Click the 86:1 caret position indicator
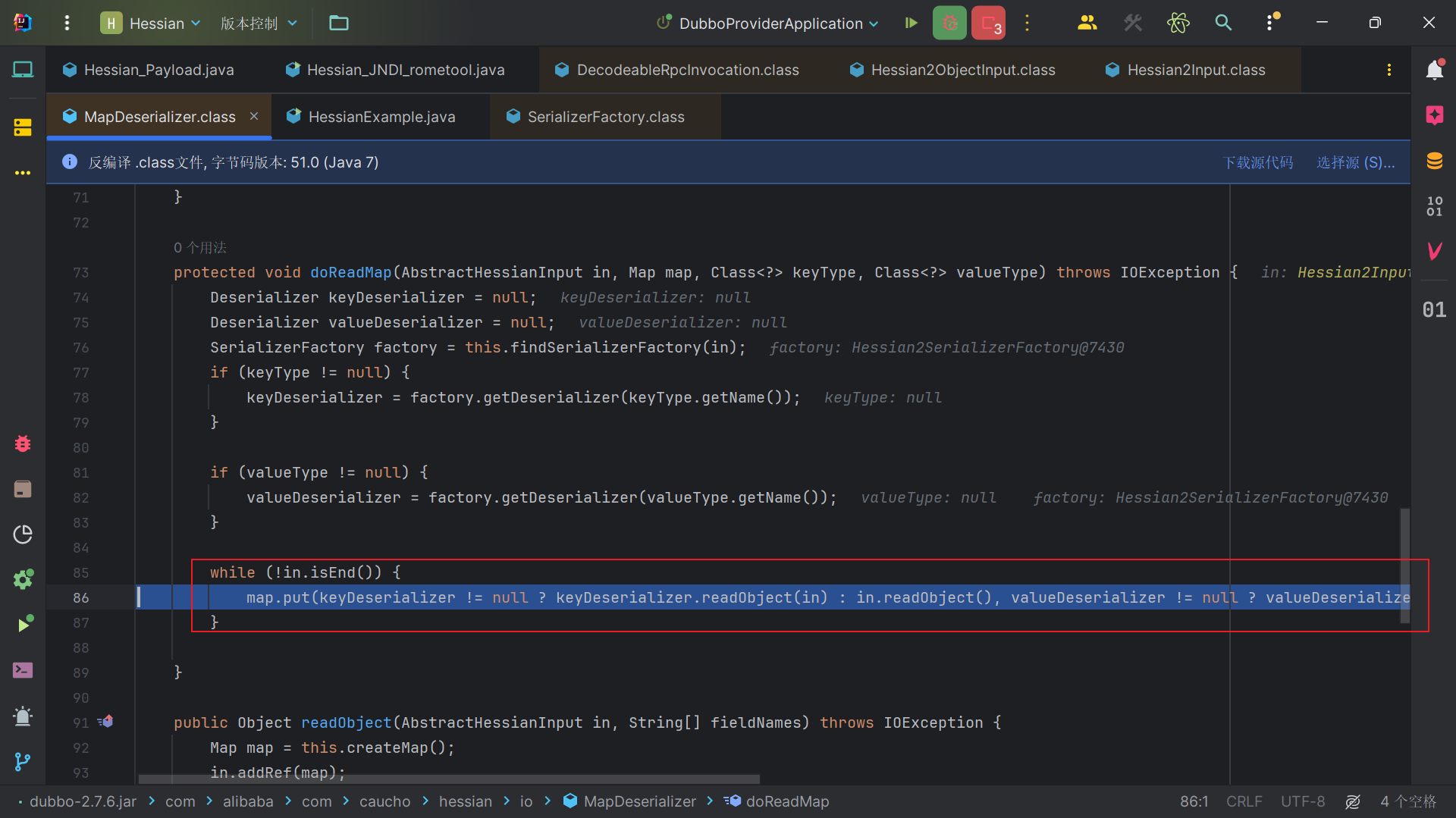 1194,801
